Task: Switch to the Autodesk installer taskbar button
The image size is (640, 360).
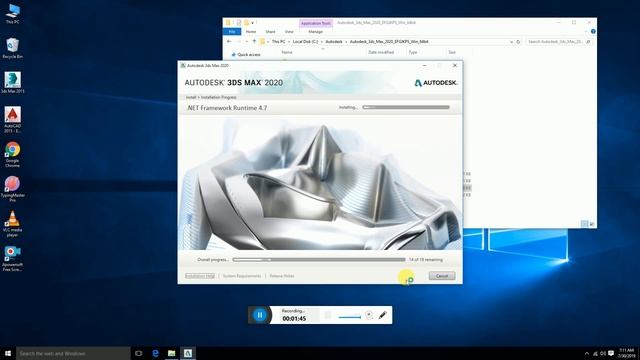Action: (x=188, y=353)
